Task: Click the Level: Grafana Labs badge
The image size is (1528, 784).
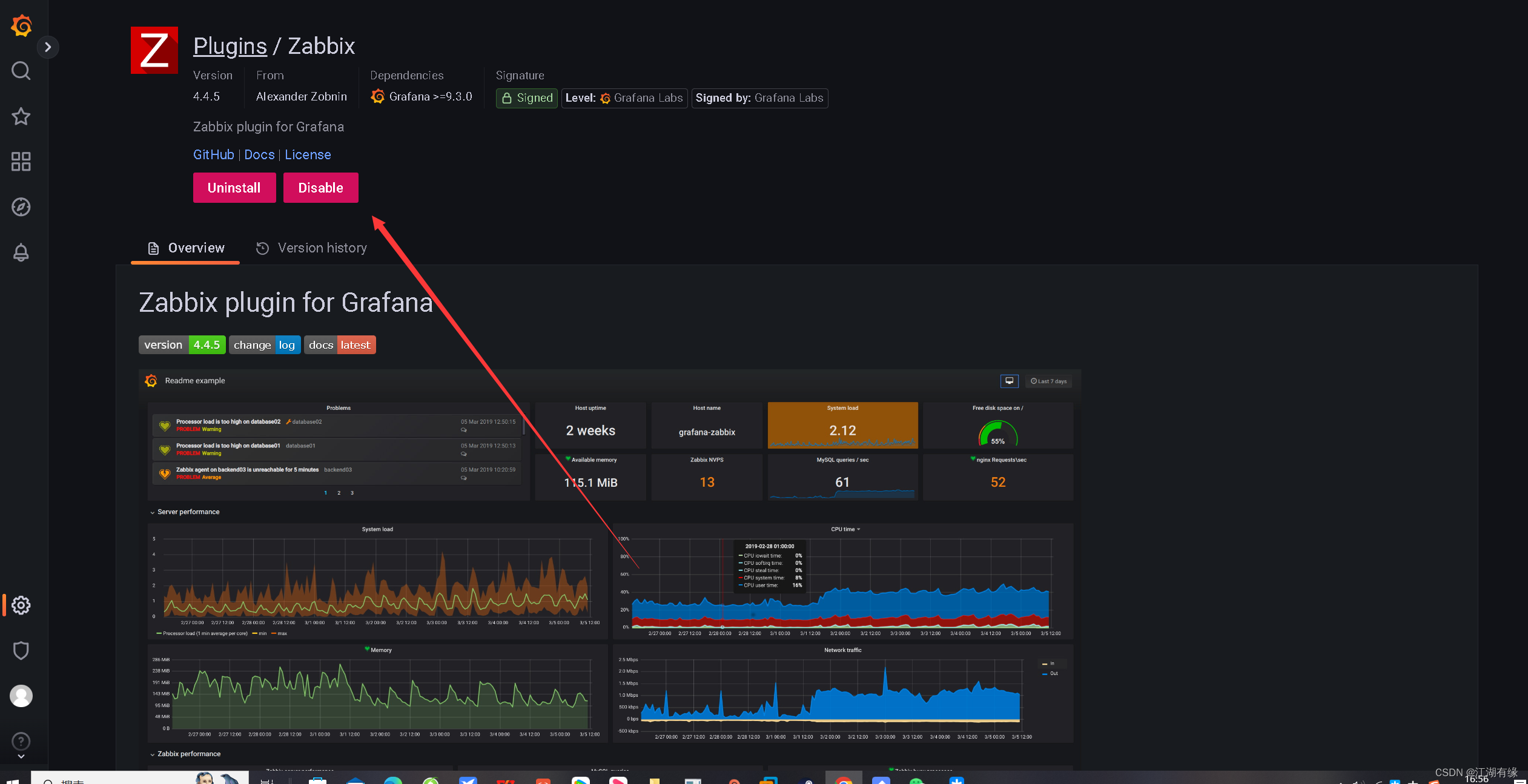Action: 624,98
